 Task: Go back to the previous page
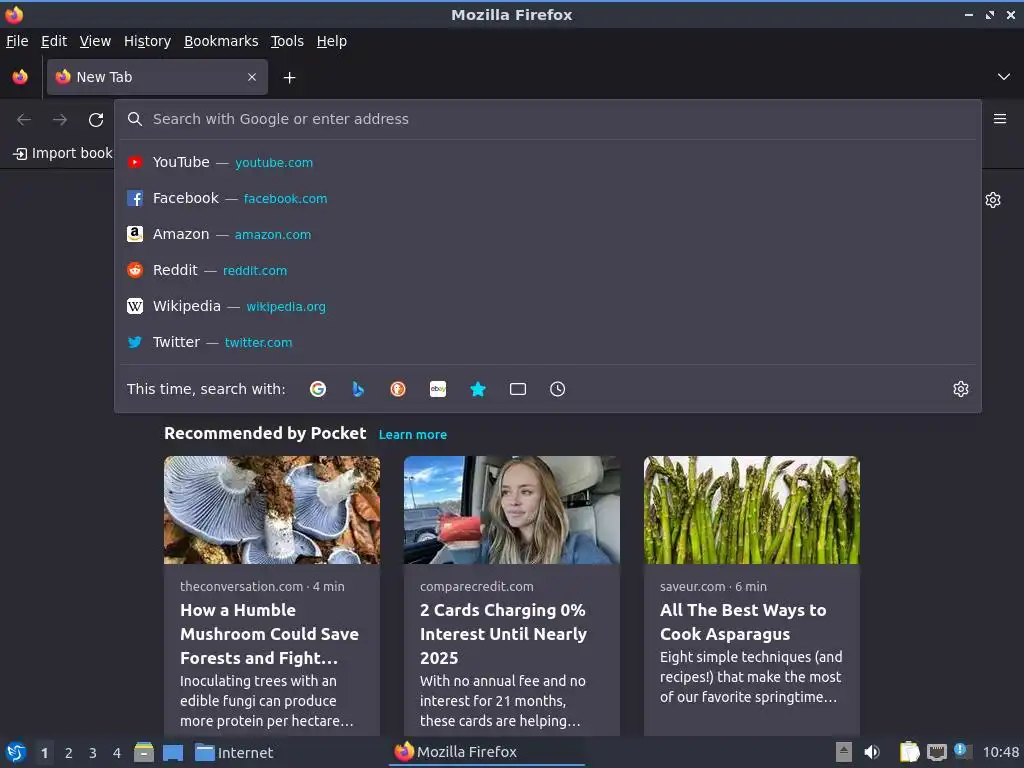pyautogui.click(x=24, y=120)
